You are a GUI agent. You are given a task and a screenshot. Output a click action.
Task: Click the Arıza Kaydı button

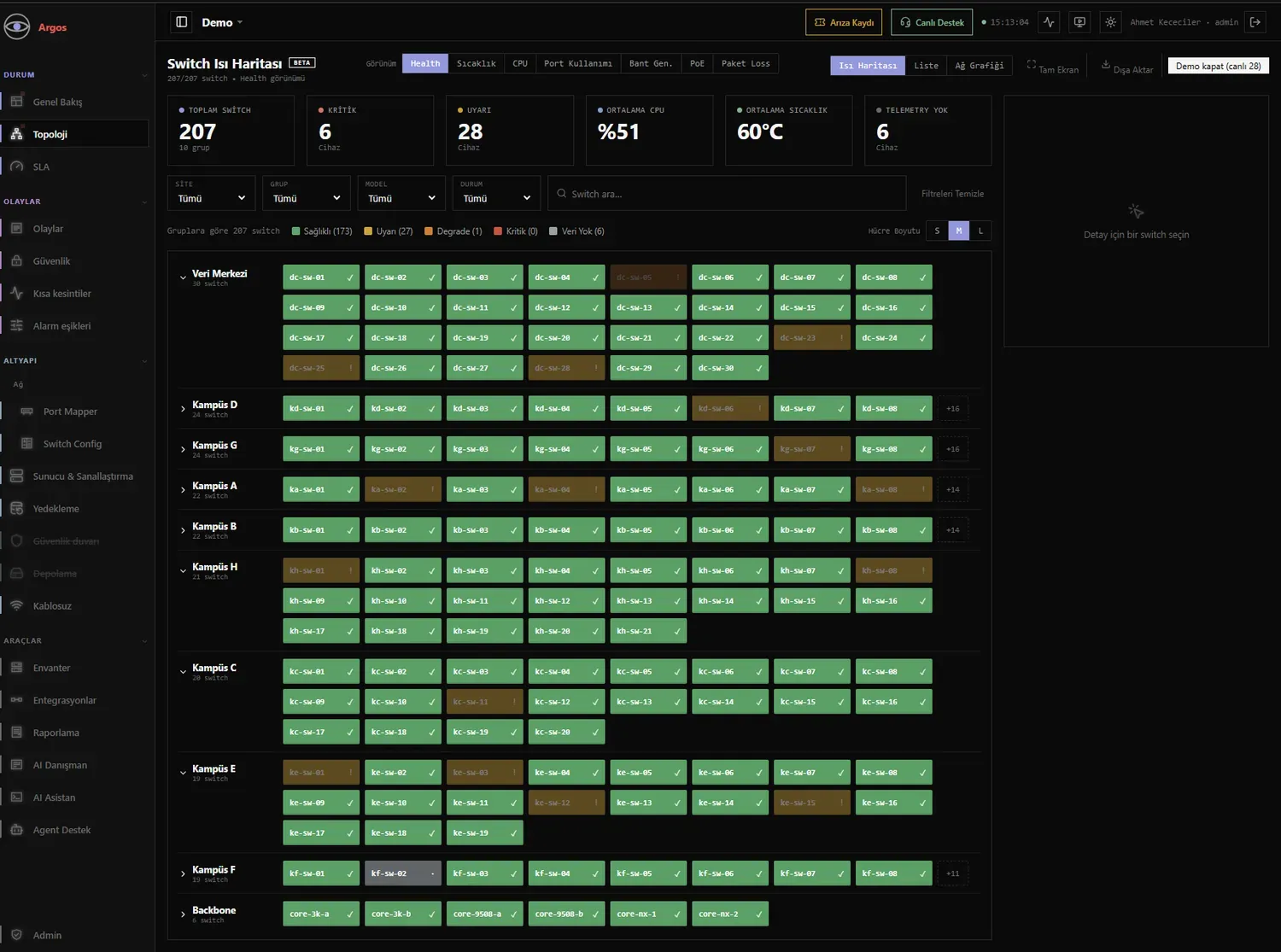click(844, 22)
